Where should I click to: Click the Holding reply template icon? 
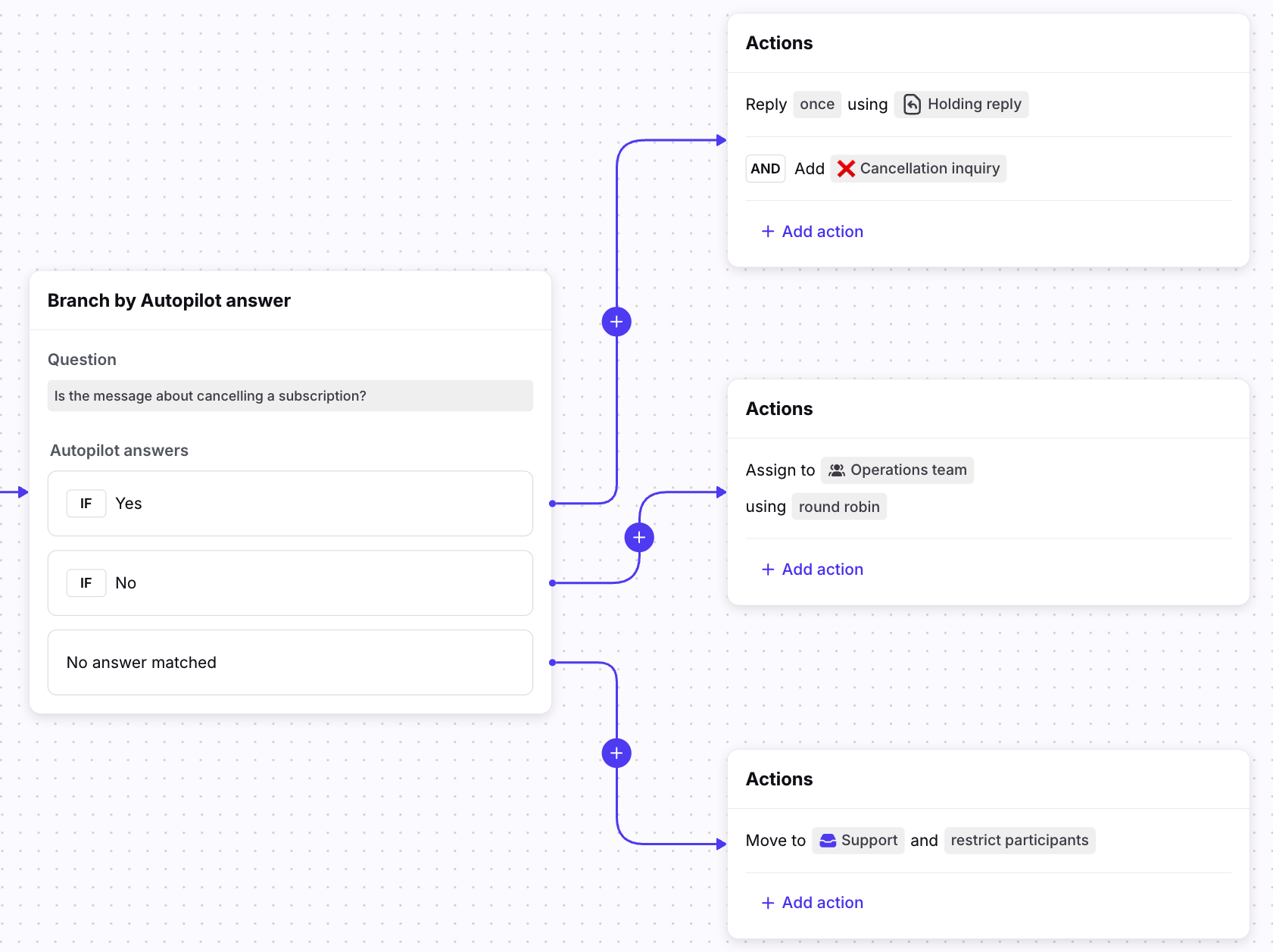coord(913,105)
